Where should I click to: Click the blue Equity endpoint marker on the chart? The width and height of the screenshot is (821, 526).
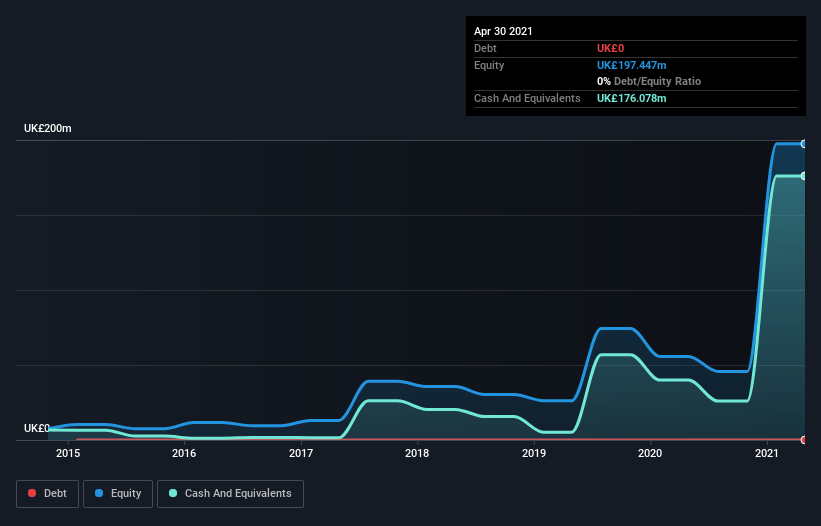(803, 144)
